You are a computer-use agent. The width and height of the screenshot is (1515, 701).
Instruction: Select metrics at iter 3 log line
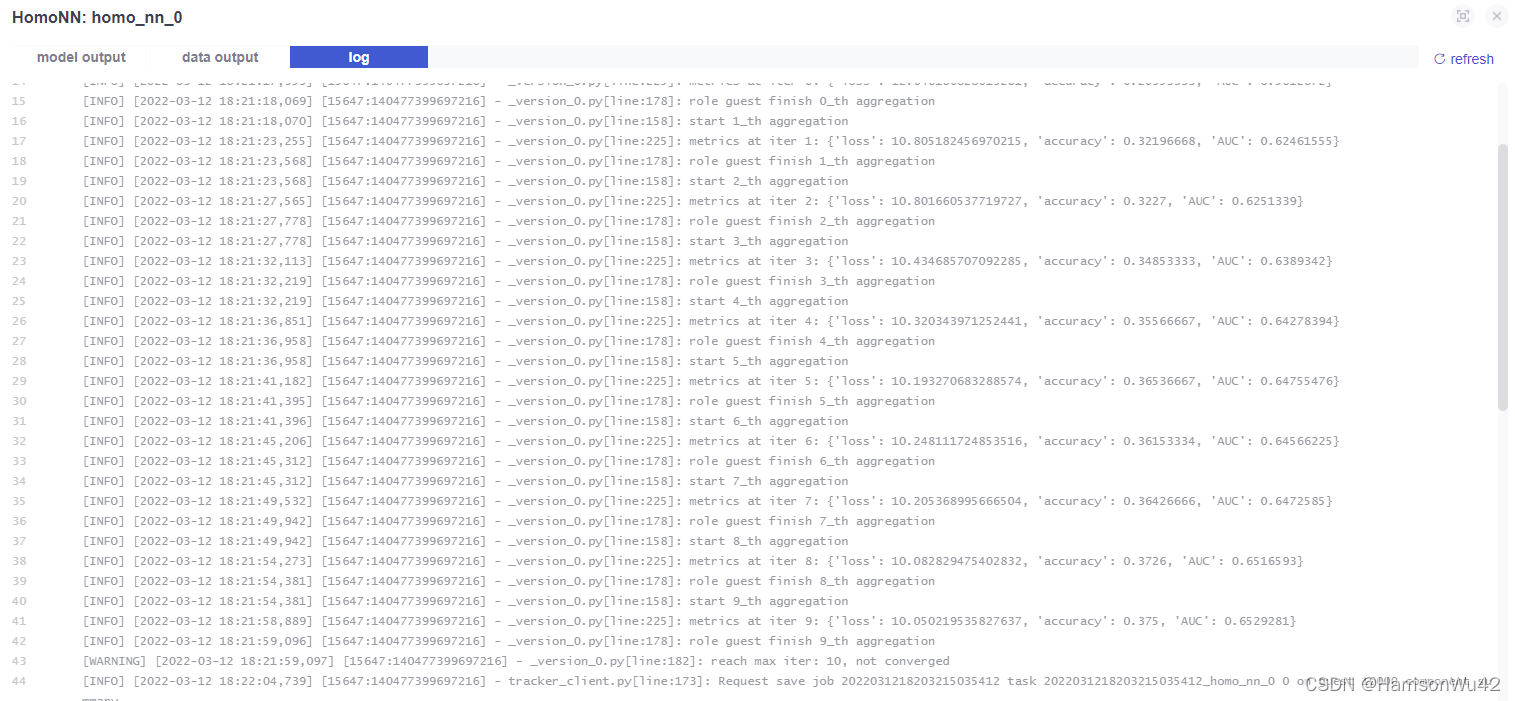[707, 261]
